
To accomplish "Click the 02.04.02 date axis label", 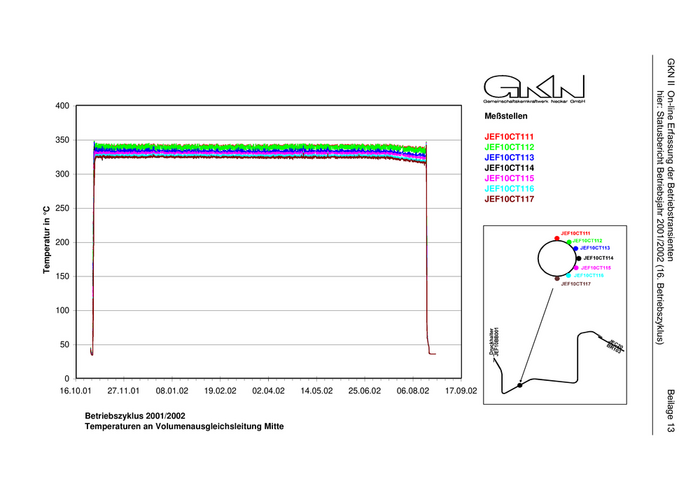I will pos(268,392).
